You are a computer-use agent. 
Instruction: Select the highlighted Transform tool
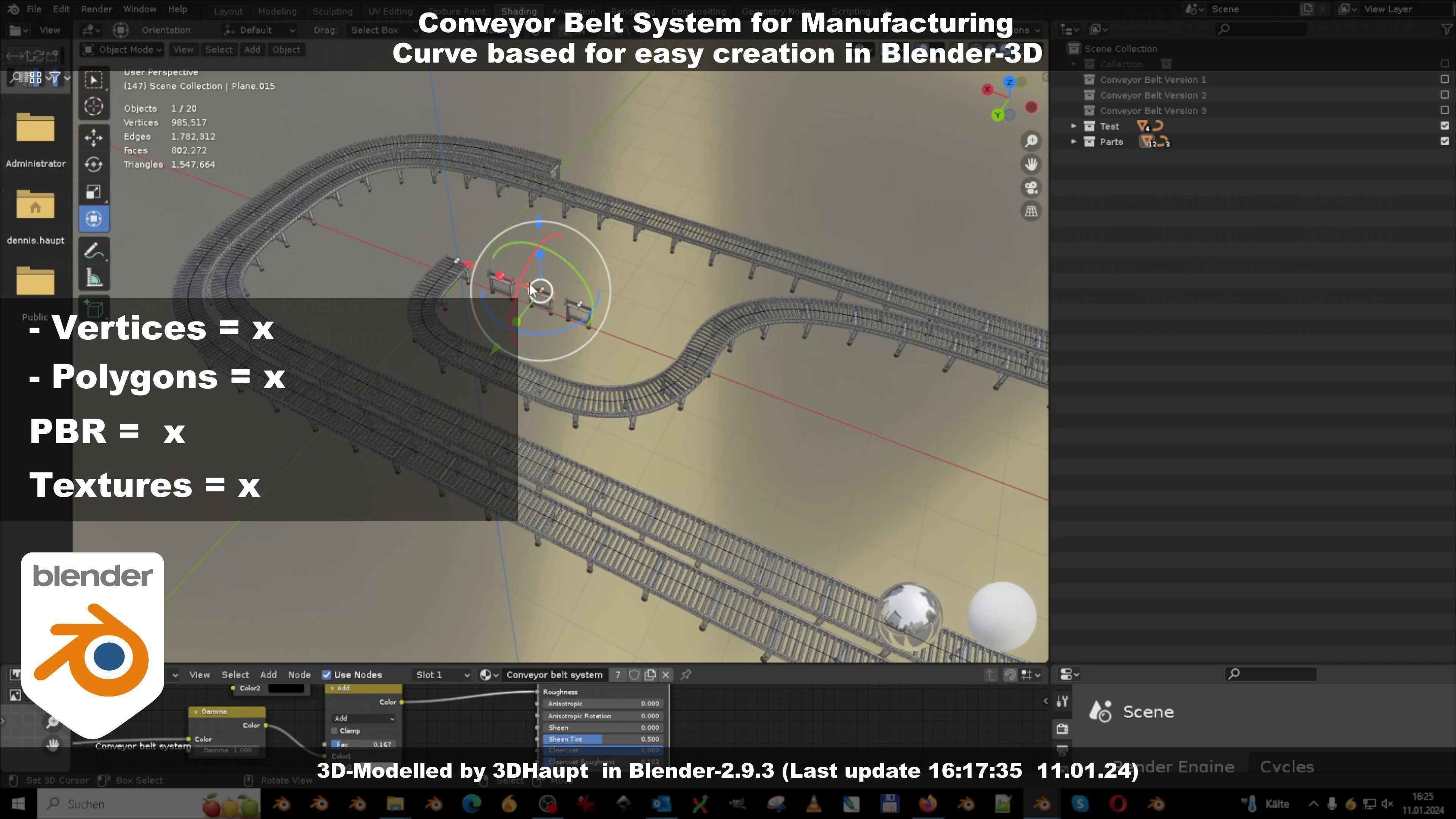[x=94, y=219]
